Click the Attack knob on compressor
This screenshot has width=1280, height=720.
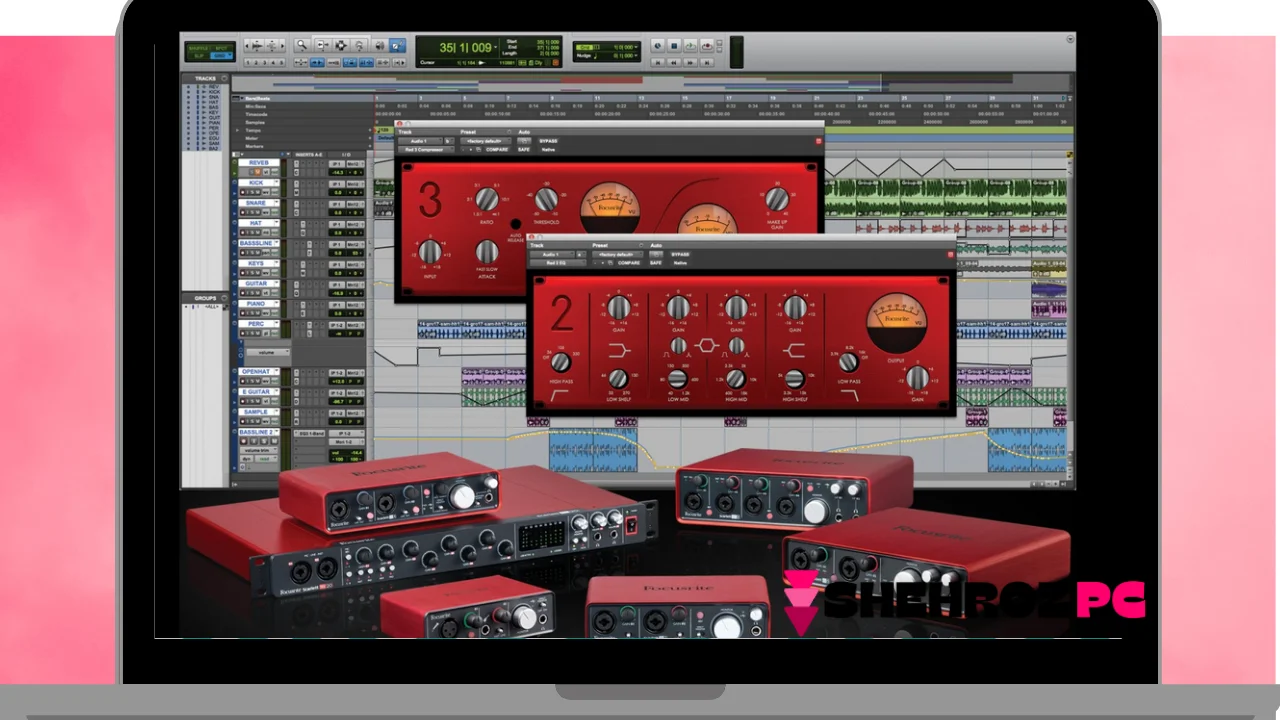(487, 251)
